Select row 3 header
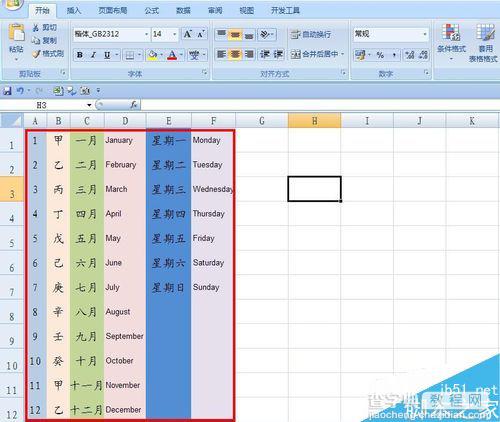The image size is (500, 422). coord(12,189)
